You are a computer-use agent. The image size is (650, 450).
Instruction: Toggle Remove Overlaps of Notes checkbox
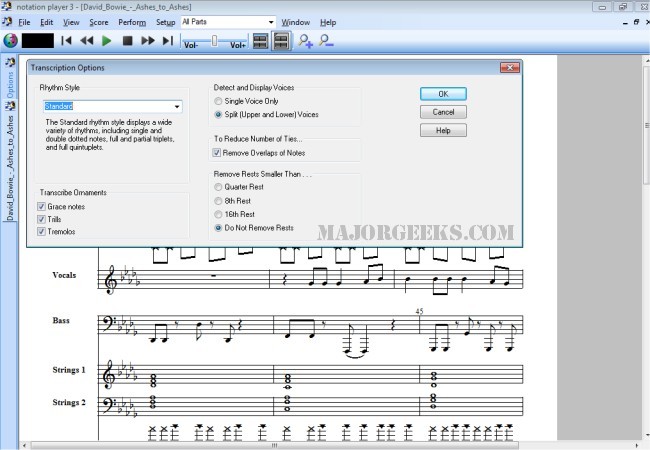coord(217,153)
